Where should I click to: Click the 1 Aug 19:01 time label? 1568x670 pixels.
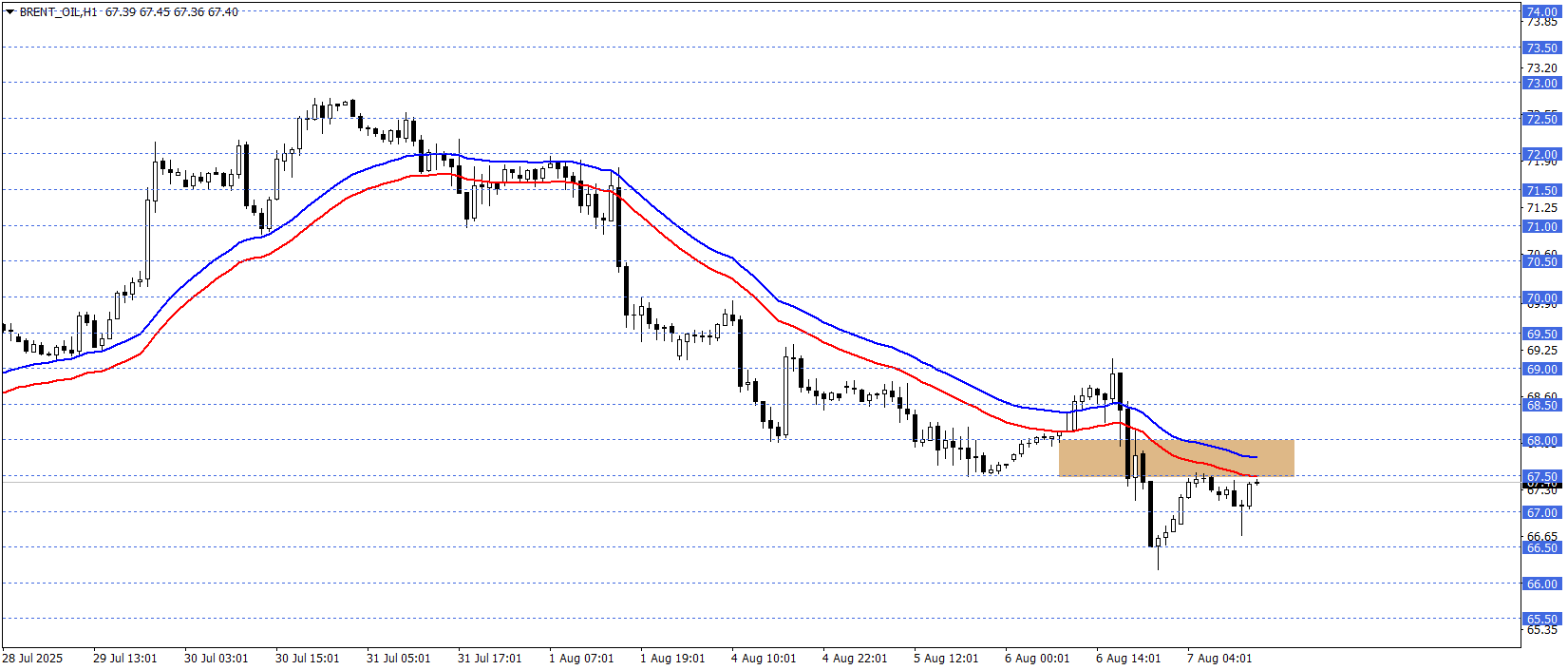pos(672,658)
